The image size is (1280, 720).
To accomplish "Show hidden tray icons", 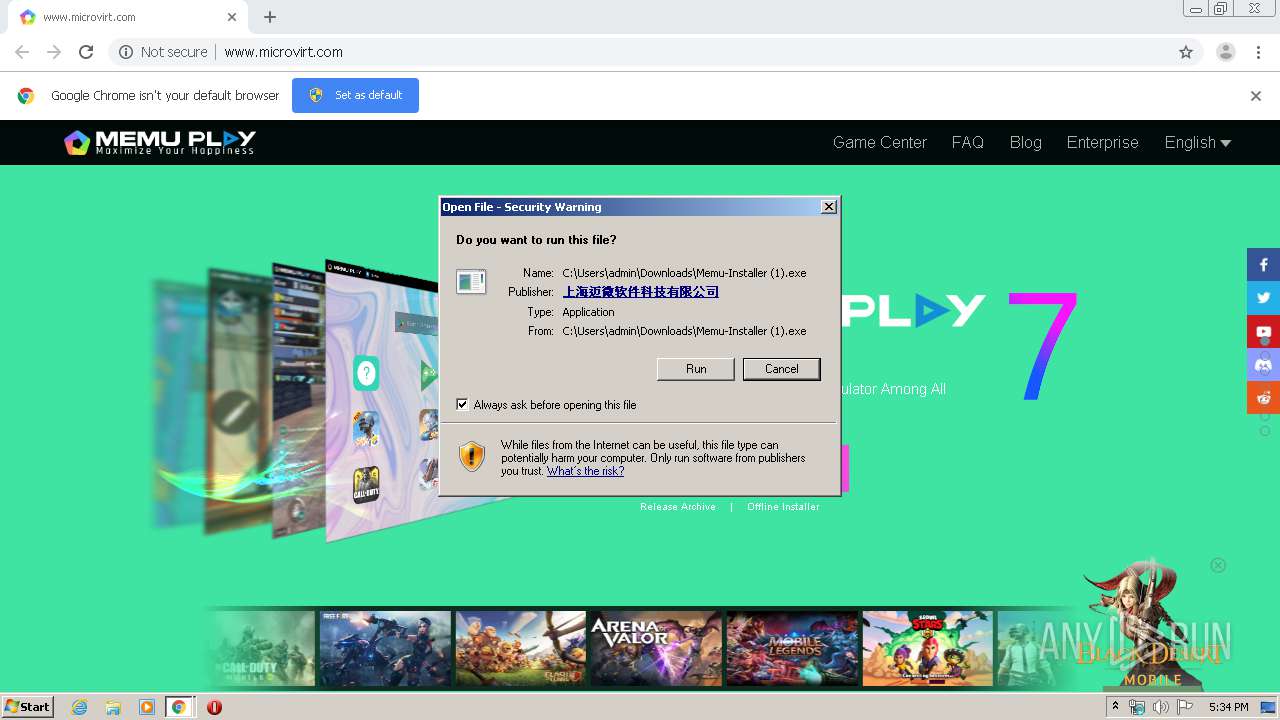I will 1116,707.
